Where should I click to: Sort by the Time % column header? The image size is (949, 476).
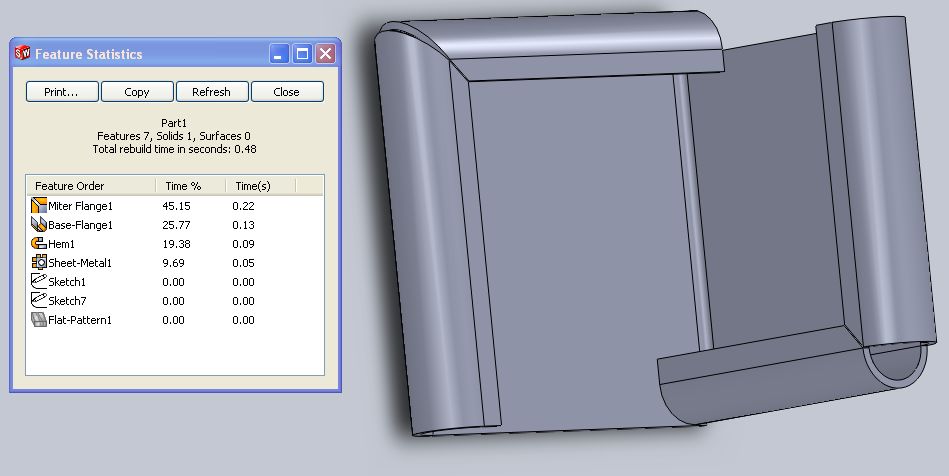(191, 186)
